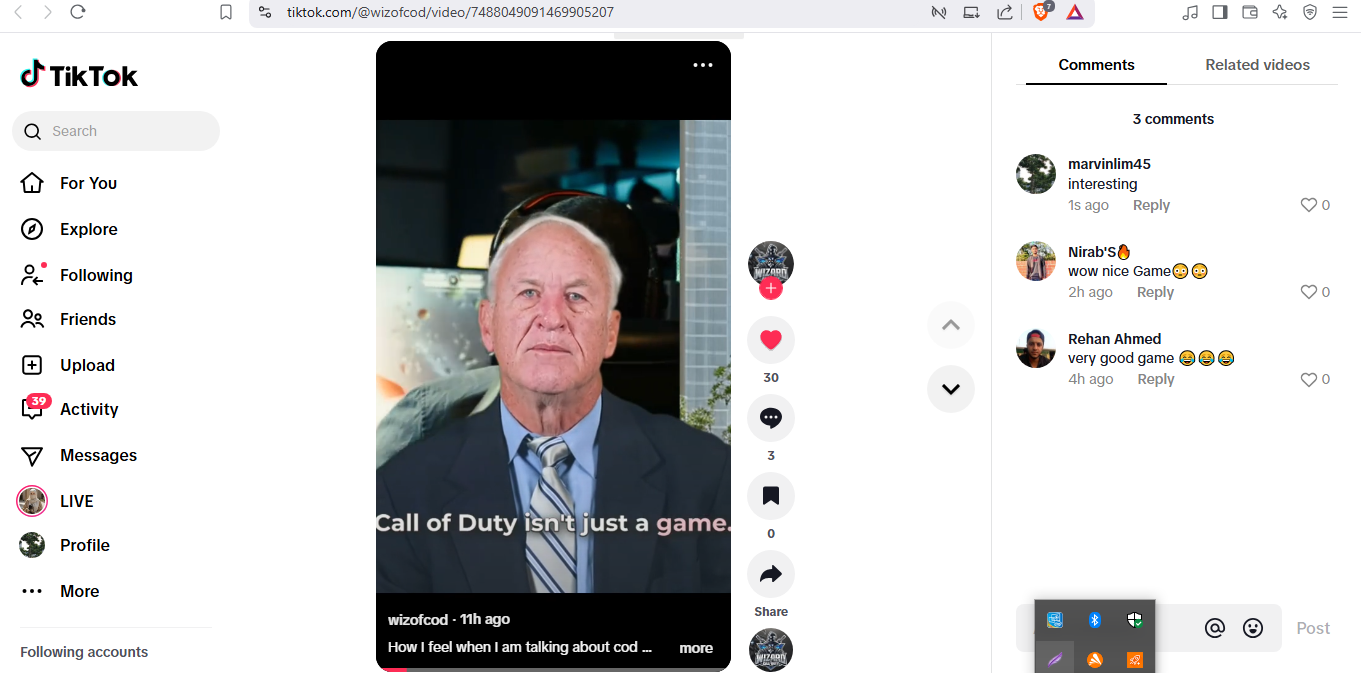
Task: Click the TikTok logo
Action: [x=79, y=75]
